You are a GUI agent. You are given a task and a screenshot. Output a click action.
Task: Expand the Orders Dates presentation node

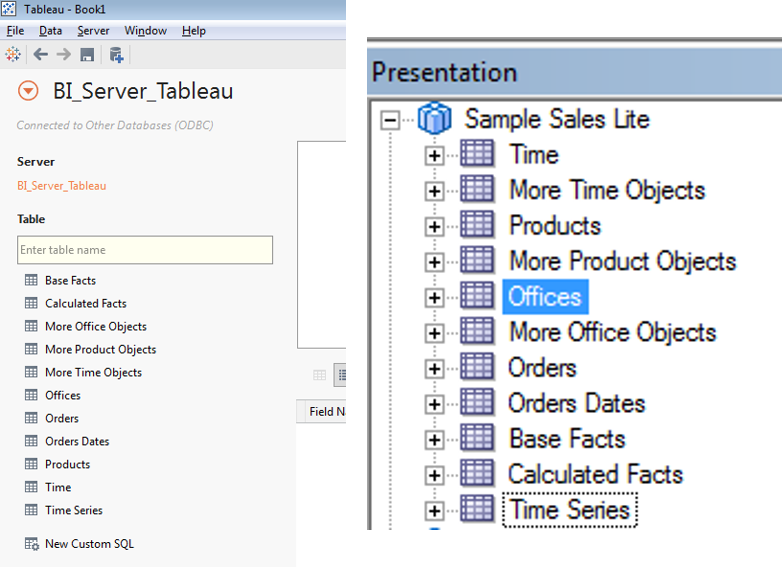coord(434,404)
